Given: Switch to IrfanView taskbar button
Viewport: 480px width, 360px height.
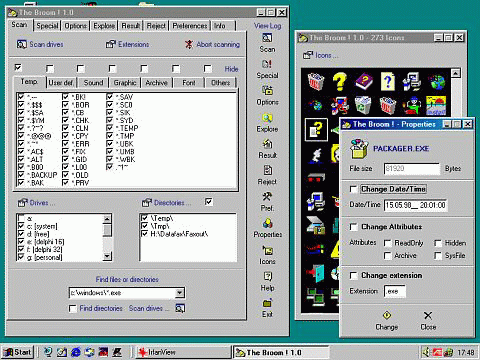Looking at the screenshot, I should pos(184,352).
